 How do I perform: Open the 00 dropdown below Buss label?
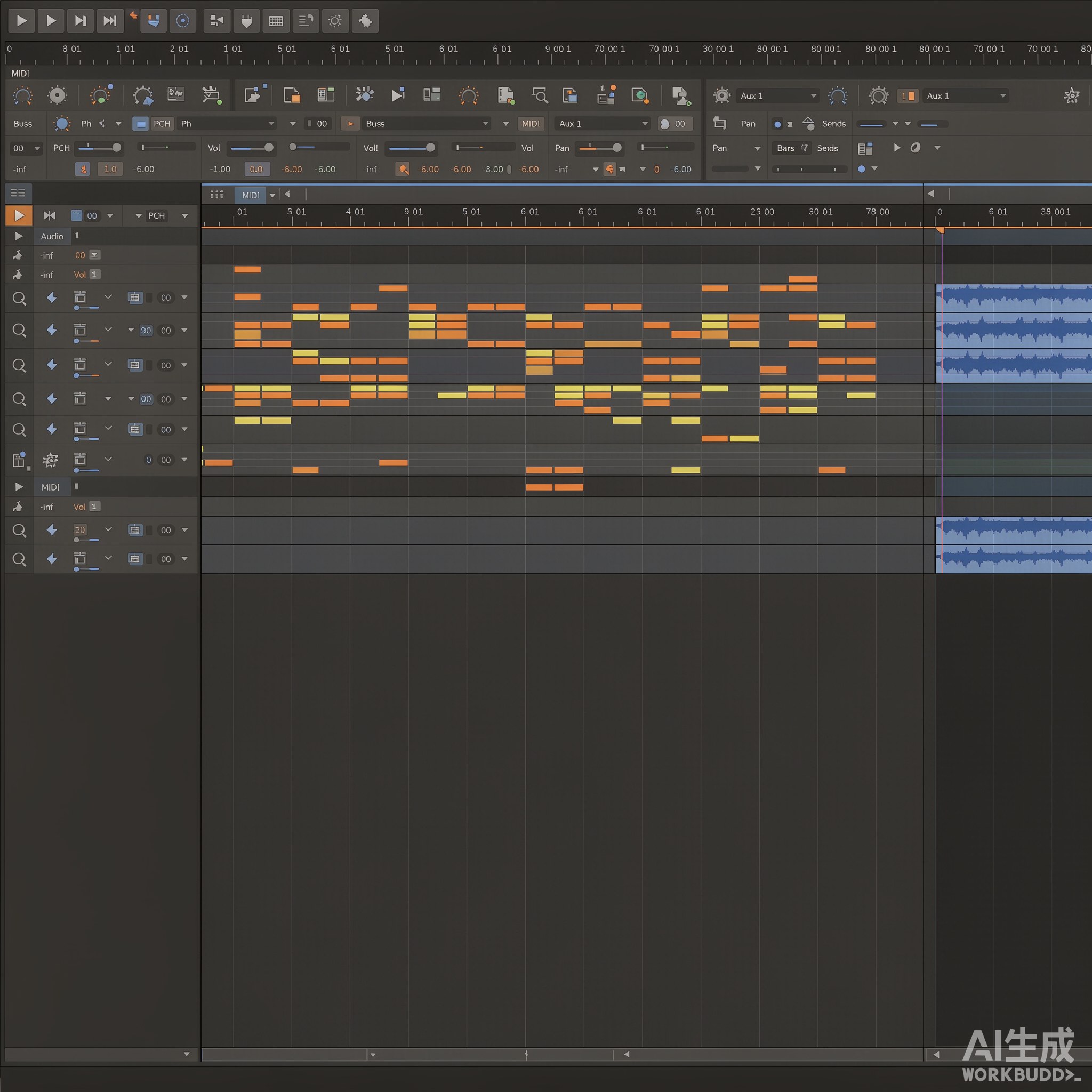(x=26, y=149)
